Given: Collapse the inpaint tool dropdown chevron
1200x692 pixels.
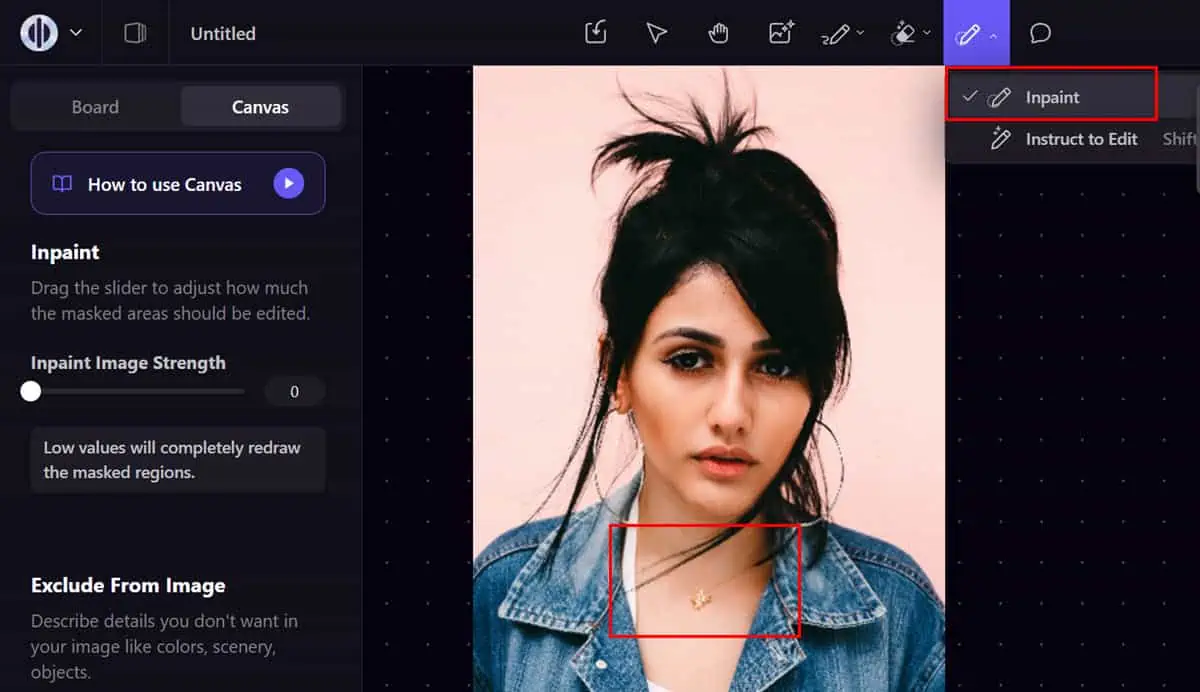Looking at the screenshot, I should [993, 34].
